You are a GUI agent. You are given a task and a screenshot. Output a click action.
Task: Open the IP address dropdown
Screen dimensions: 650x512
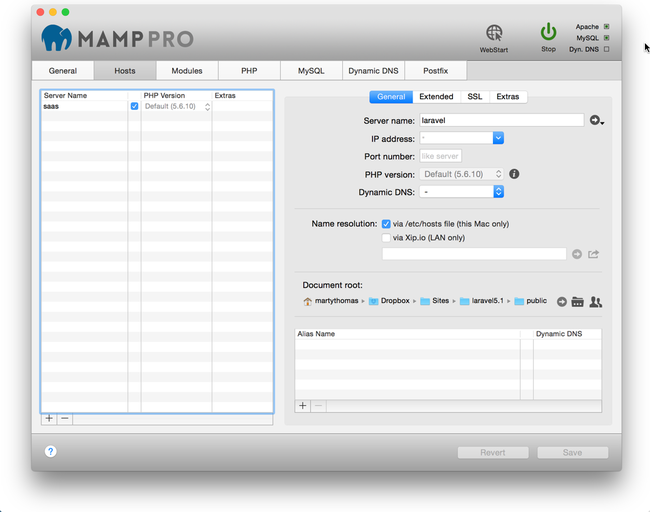pos(498,138)
